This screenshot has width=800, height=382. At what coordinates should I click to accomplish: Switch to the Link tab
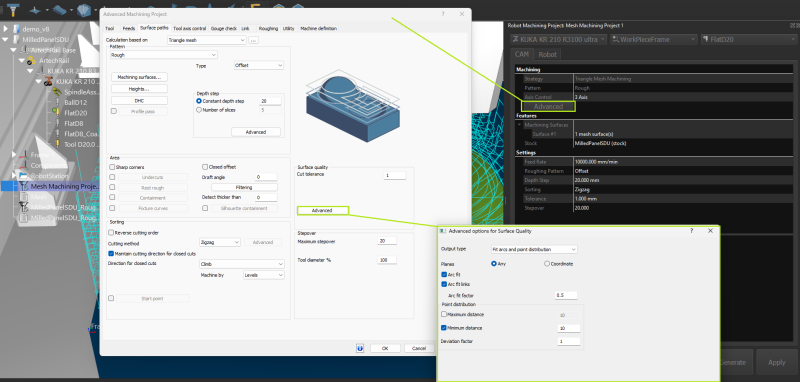click(x=245, y=29)
